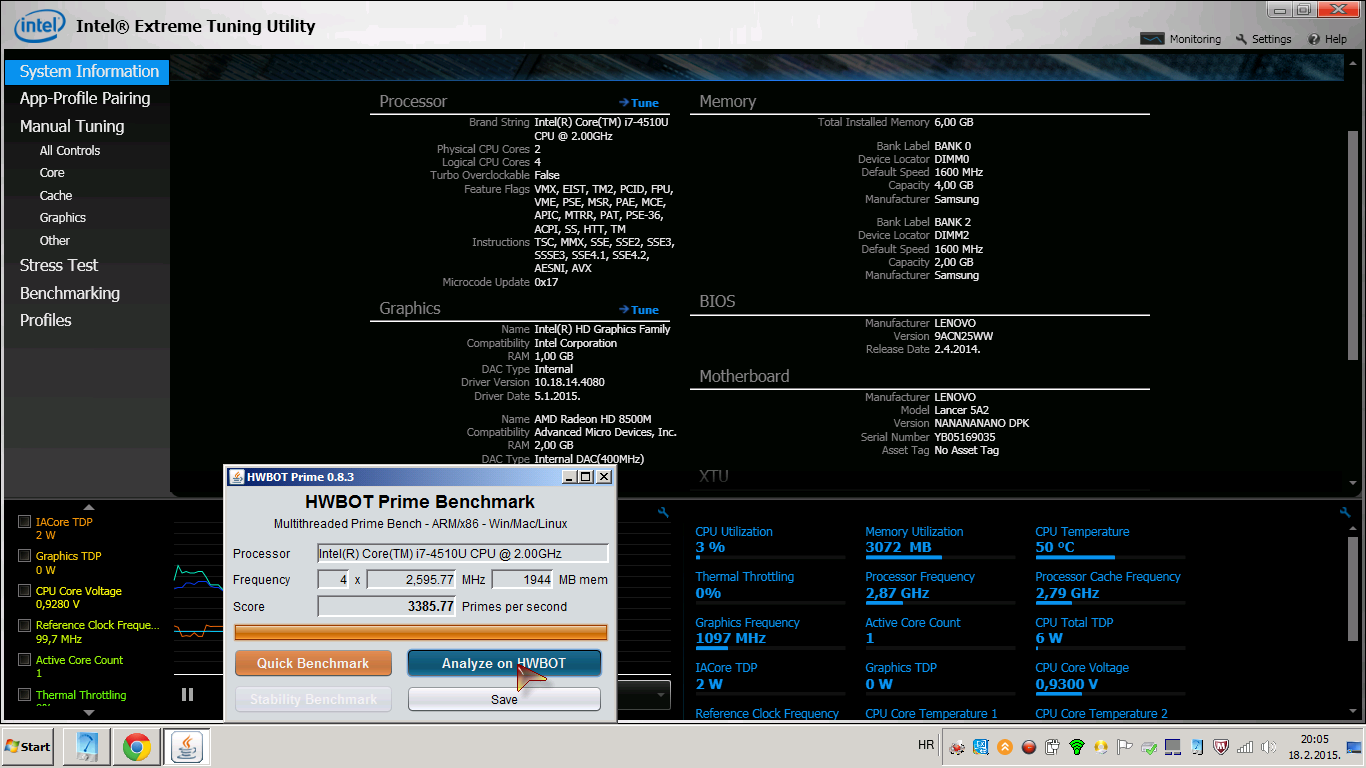Click main panel scrollbar up arrow
This screenshot has width=1366, height=768.
1354,62
